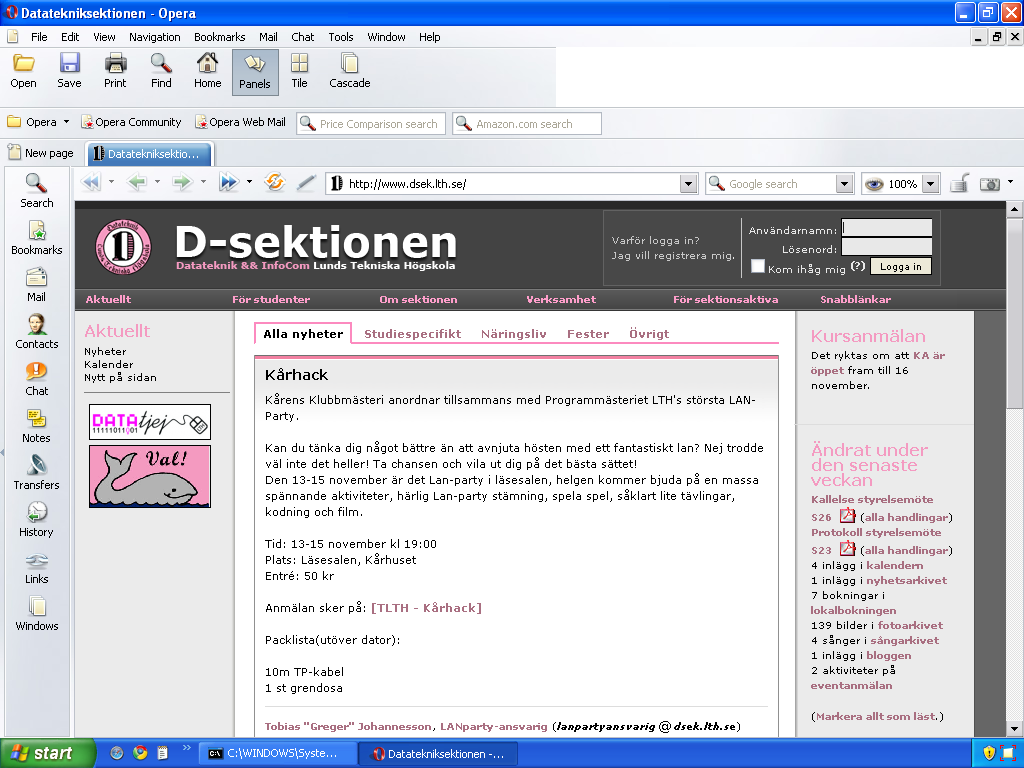1024x768 pixels.
Task: Open the Fast Forward dropdown arrow
Action: 249,182
